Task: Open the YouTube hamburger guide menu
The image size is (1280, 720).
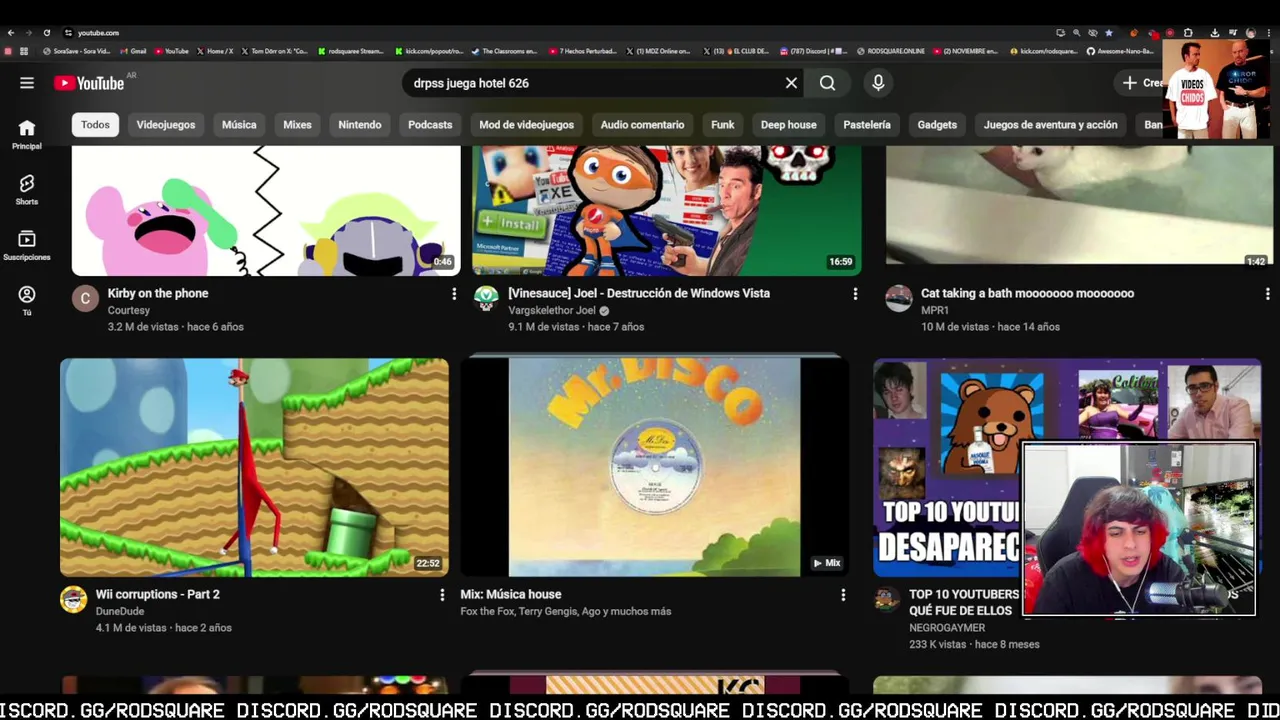Action: 27,83
